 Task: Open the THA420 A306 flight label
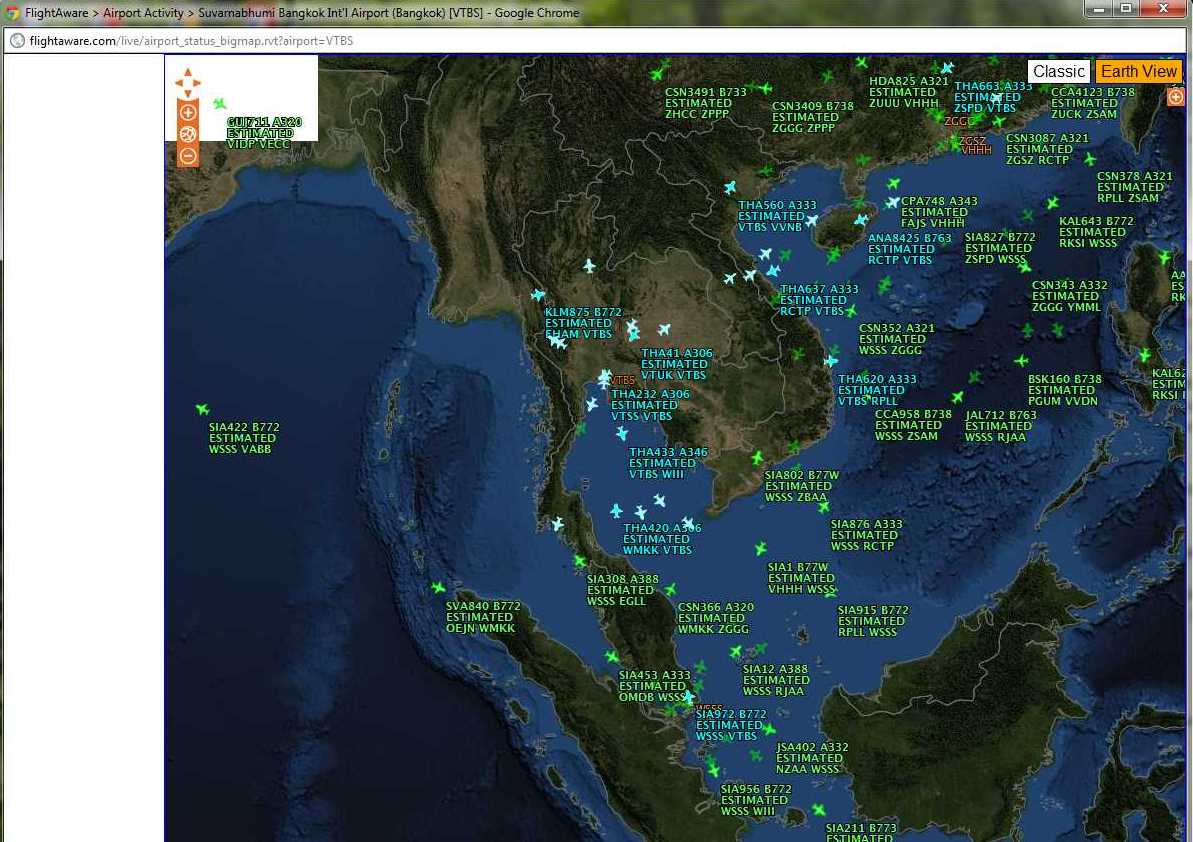click(662, 539)
